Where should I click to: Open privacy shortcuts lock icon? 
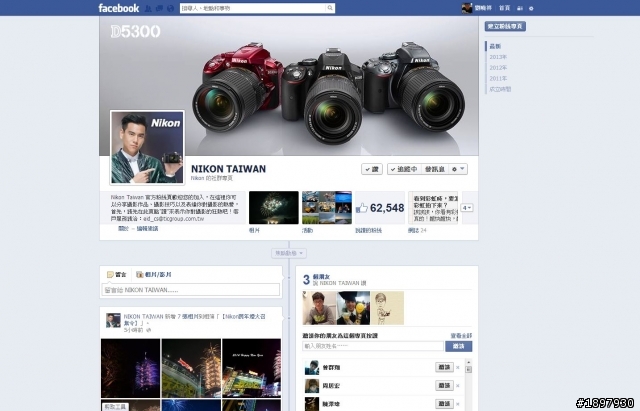[520, 8]
